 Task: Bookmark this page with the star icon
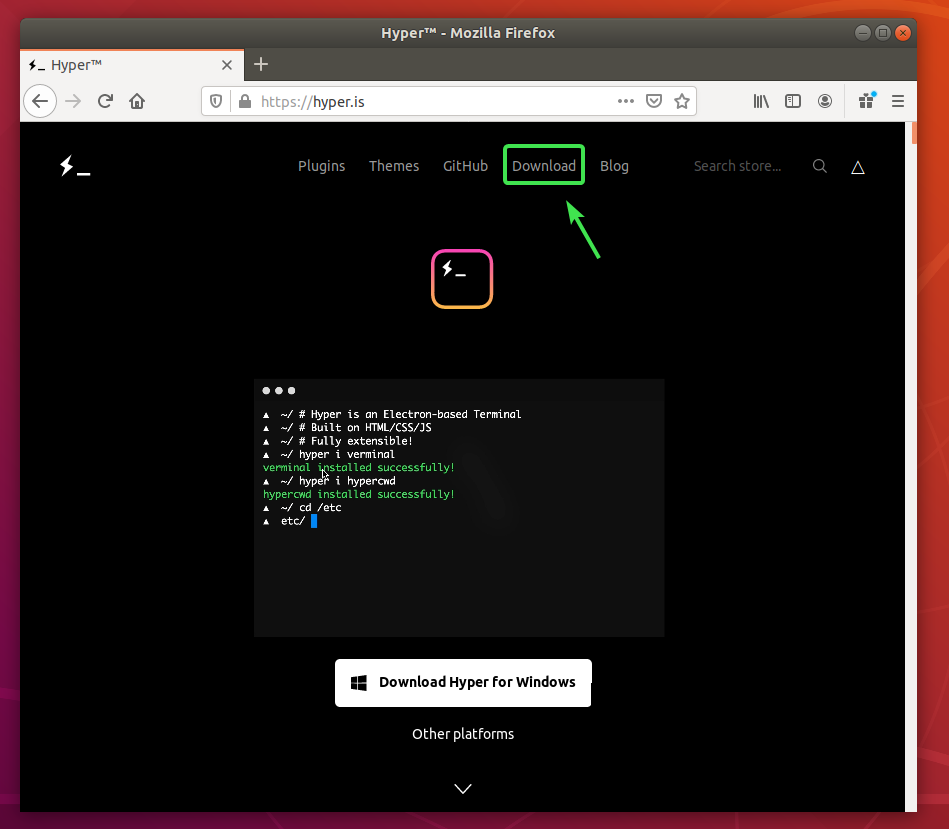coord(682,101)
